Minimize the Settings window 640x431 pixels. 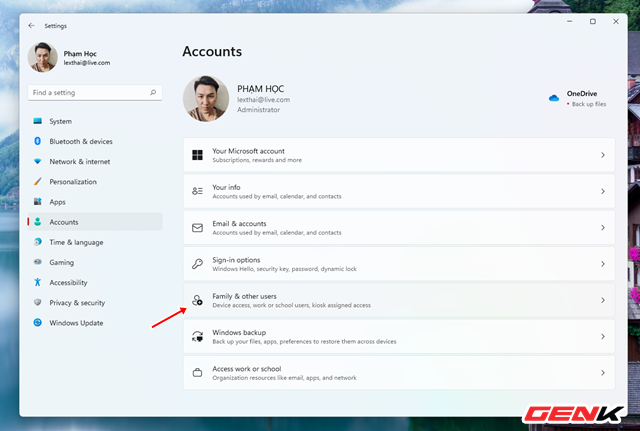click(x=570, y=22)
